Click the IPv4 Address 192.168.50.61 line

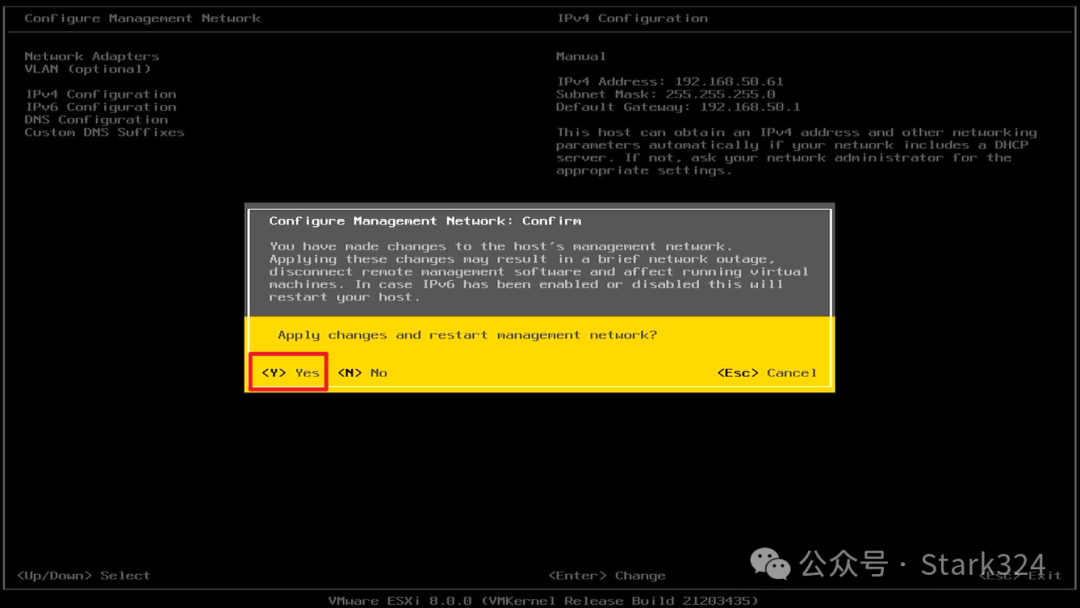tap(669, 81)
